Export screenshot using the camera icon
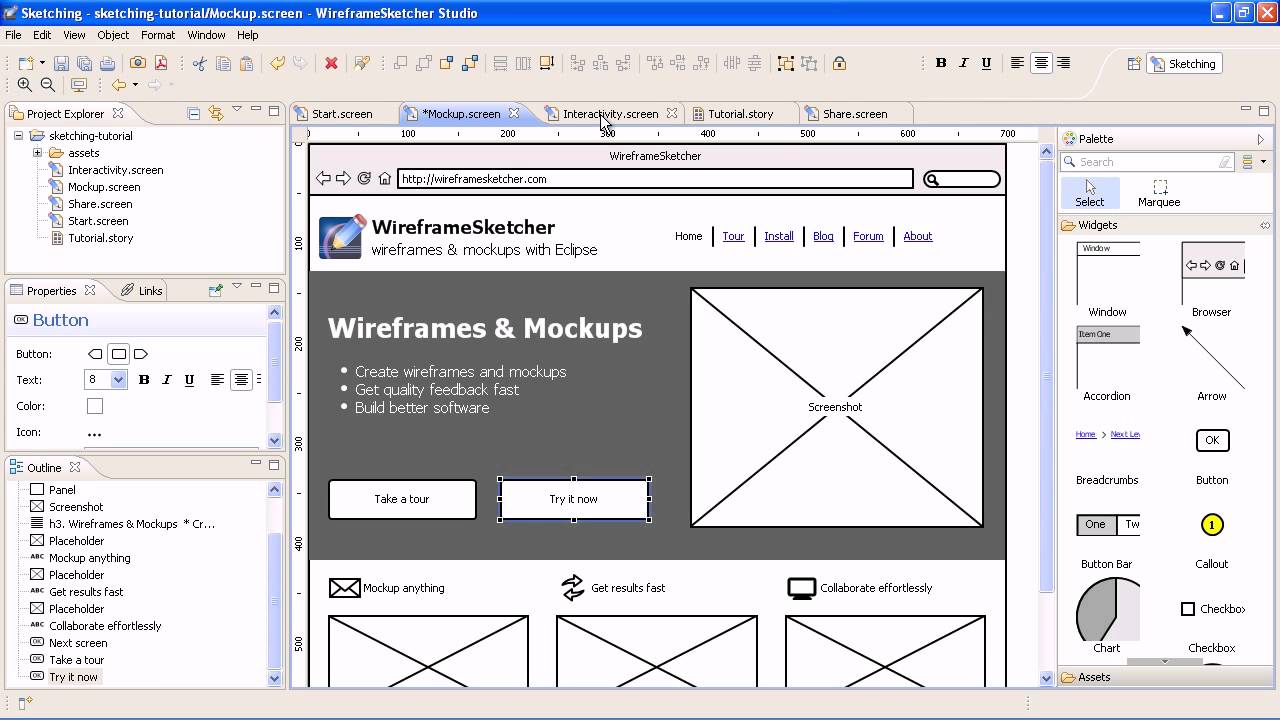This screenshot has width=1280, height=720. click(138, 63)
